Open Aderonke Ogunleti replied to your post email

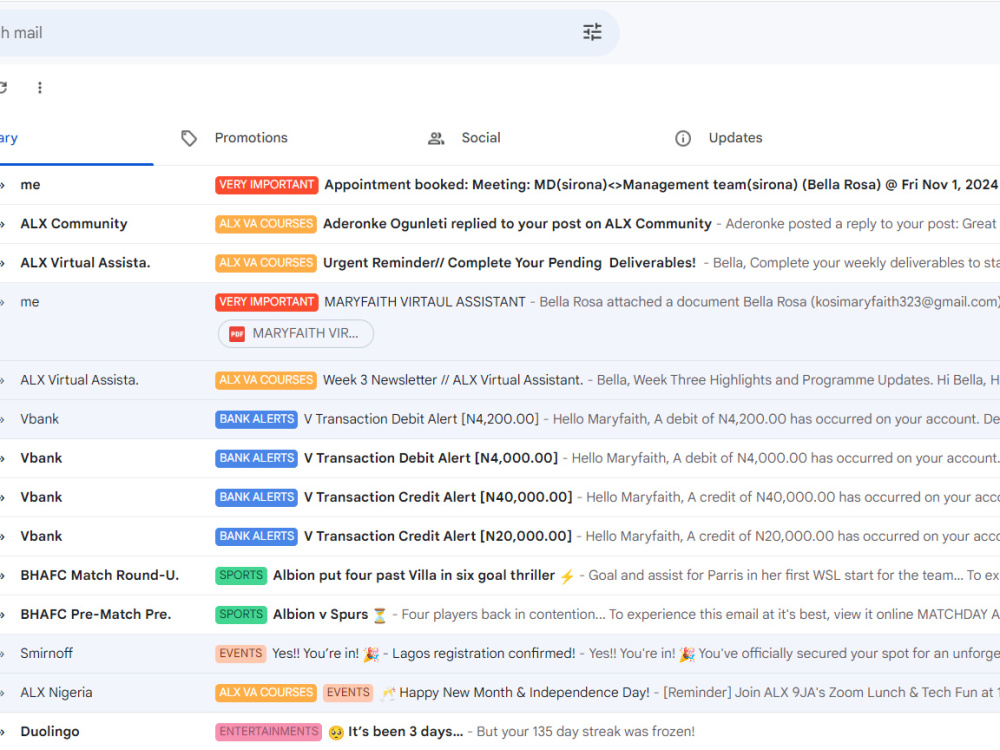click(x=517, y=224)
